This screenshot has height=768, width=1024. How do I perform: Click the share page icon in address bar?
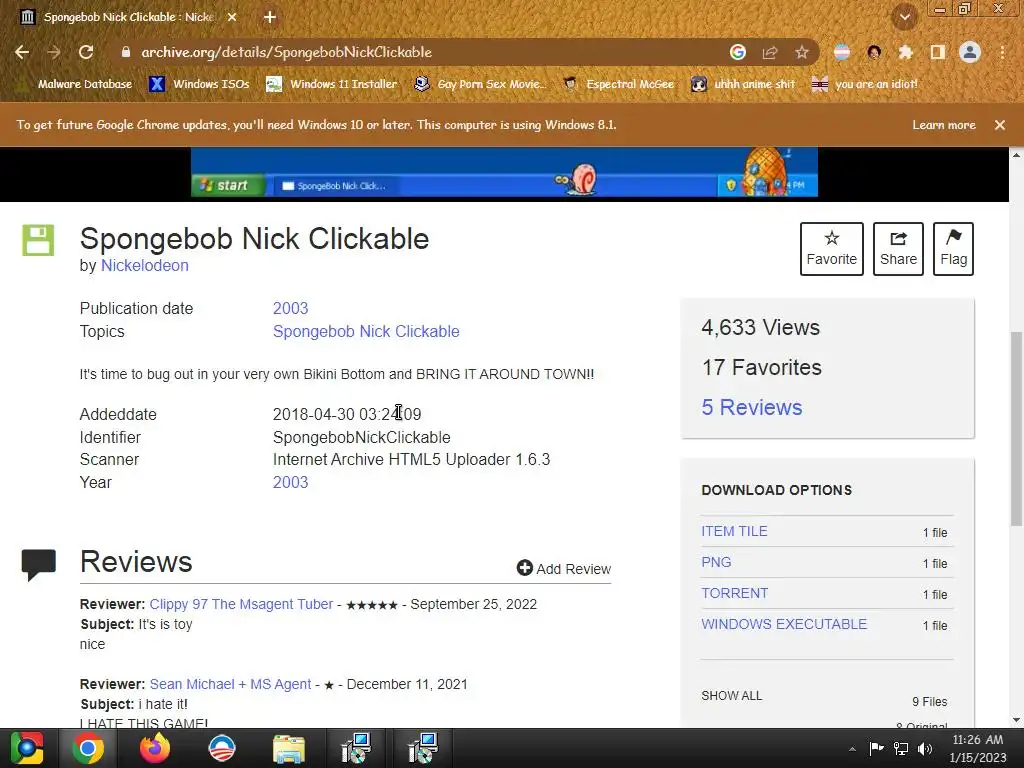pos(770,52)
